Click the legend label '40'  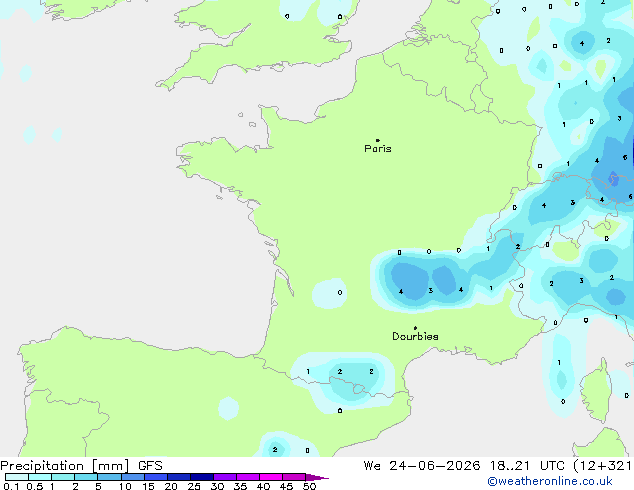click(263, 486)
